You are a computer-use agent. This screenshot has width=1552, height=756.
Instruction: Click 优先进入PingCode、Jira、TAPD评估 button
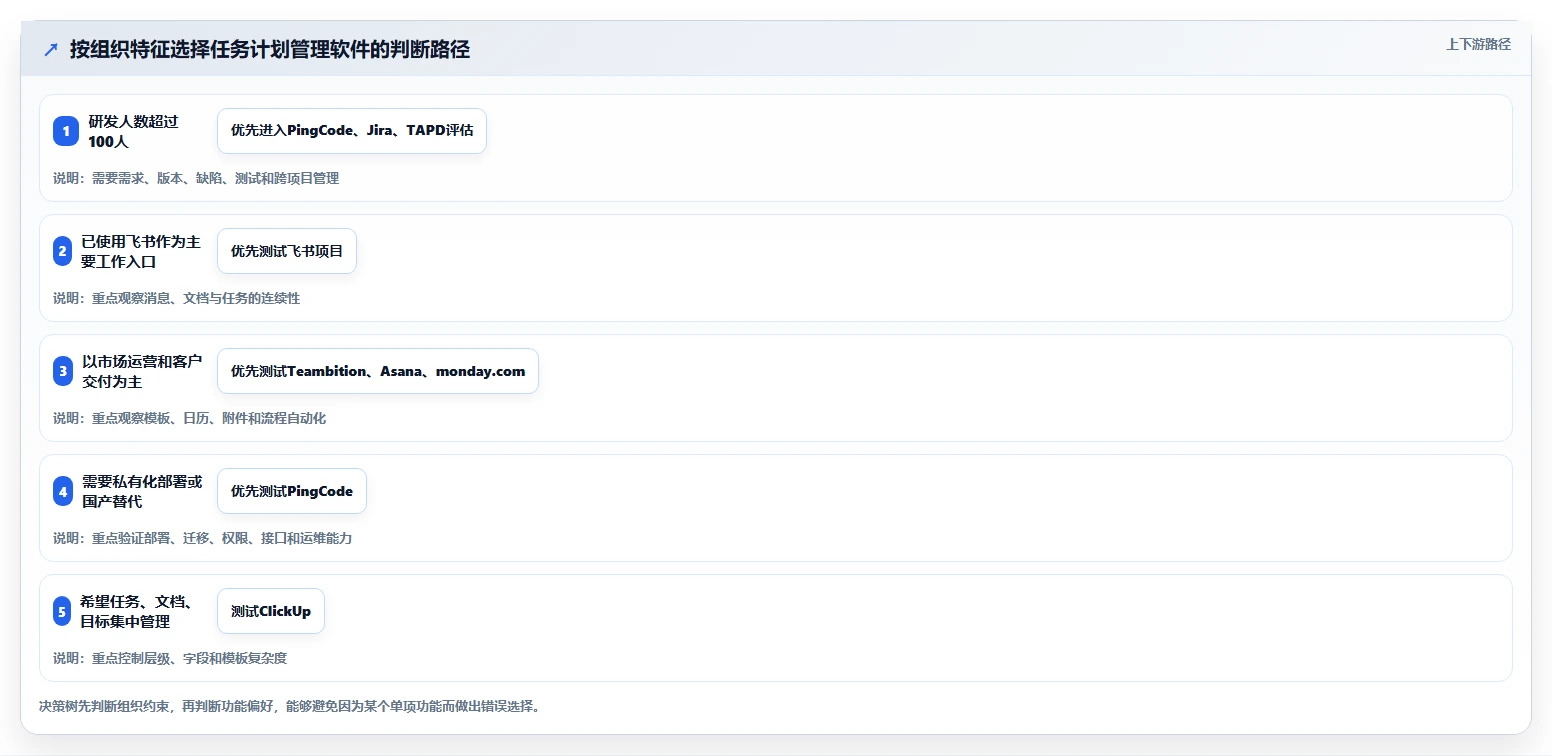click(352, 131)
